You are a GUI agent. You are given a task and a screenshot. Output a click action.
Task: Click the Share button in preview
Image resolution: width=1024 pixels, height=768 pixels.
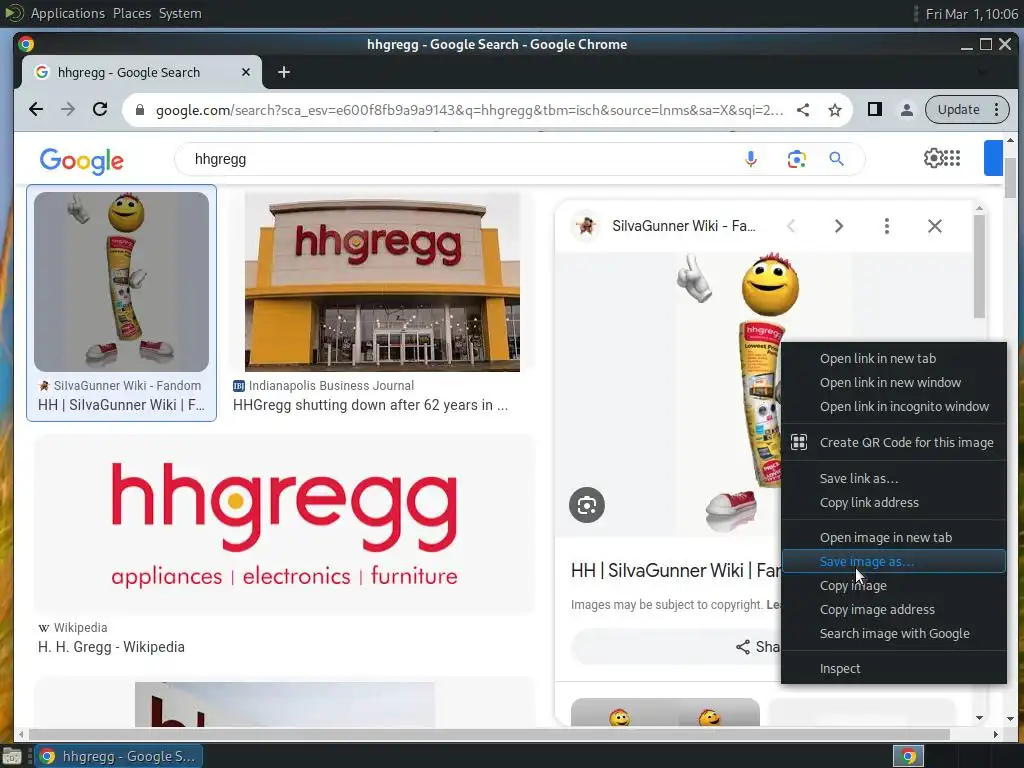(758, 647)
